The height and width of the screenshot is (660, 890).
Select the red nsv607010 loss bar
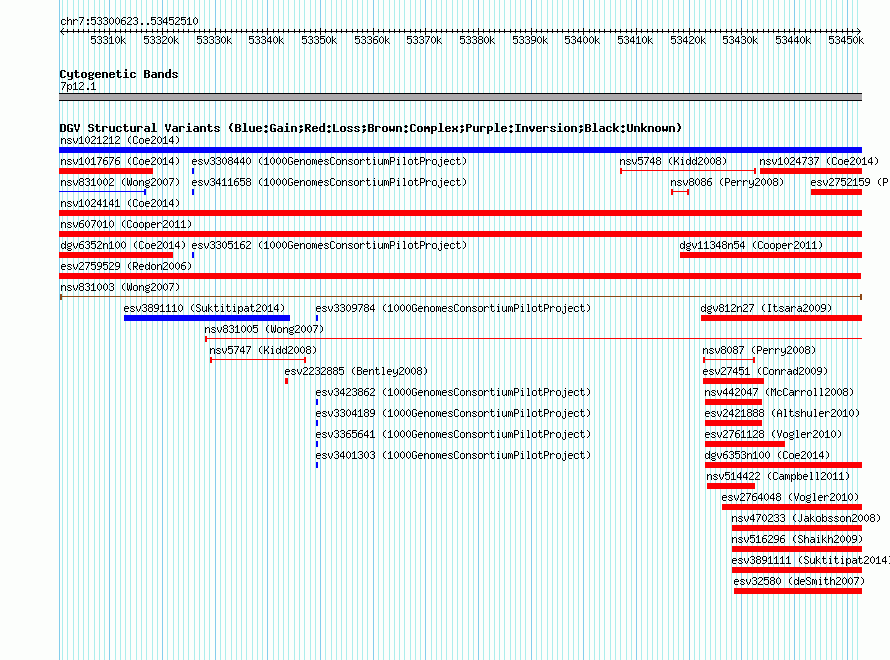pyautogui.click(x=460, y=234)
